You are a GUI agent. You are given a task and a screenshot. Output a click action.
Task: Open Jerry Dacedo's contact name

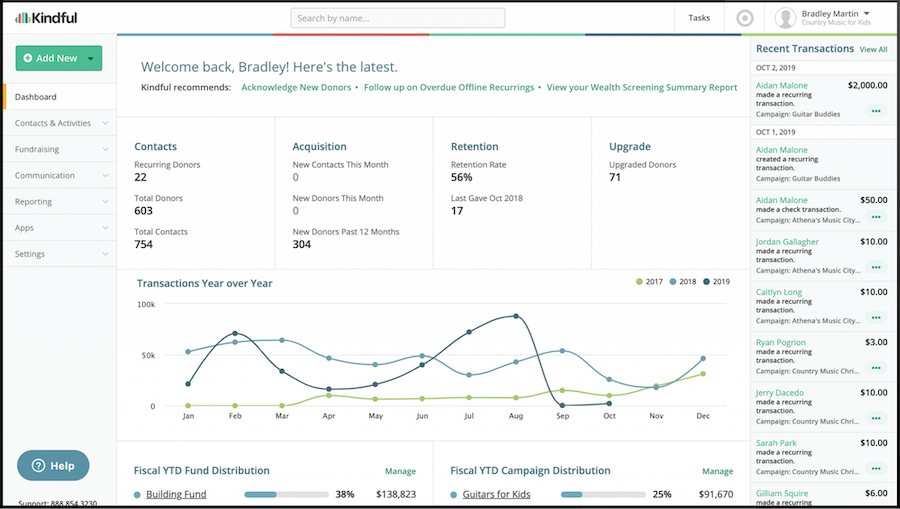tap(779, 393)
